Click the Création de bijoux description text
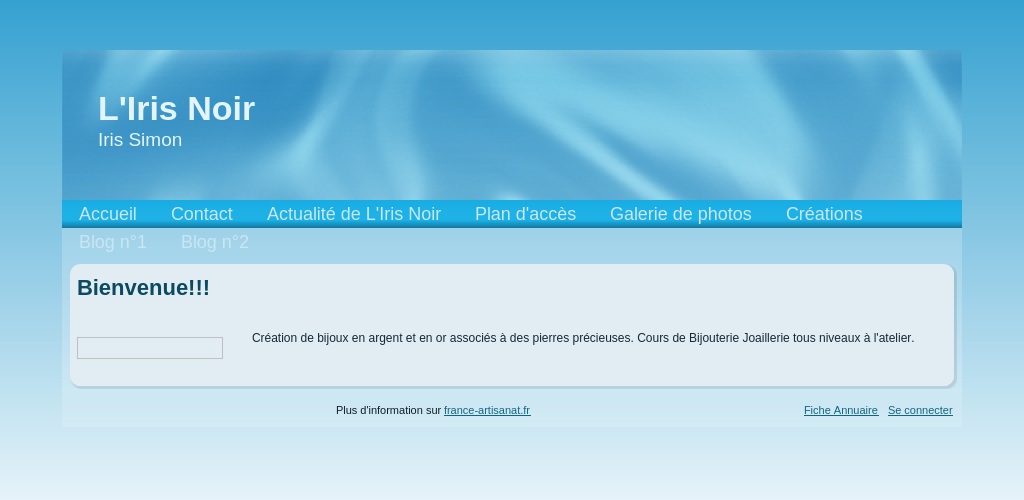The image size is (1024, 500). (x=583, y=338)
